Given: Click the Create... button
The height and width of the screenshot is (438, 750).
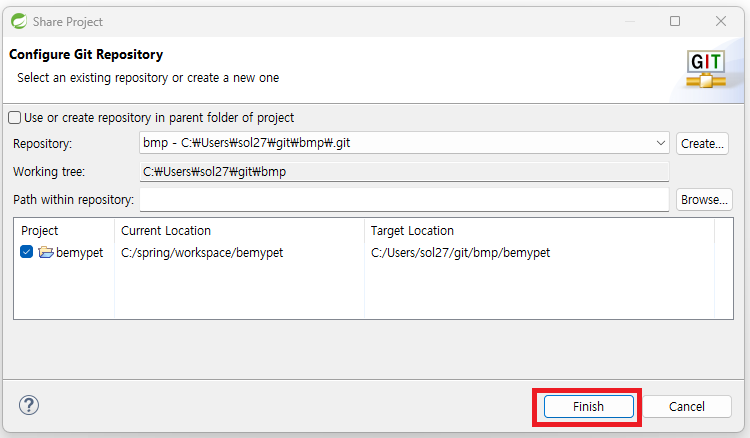Looking at the screenshot, I should point(702,143).
